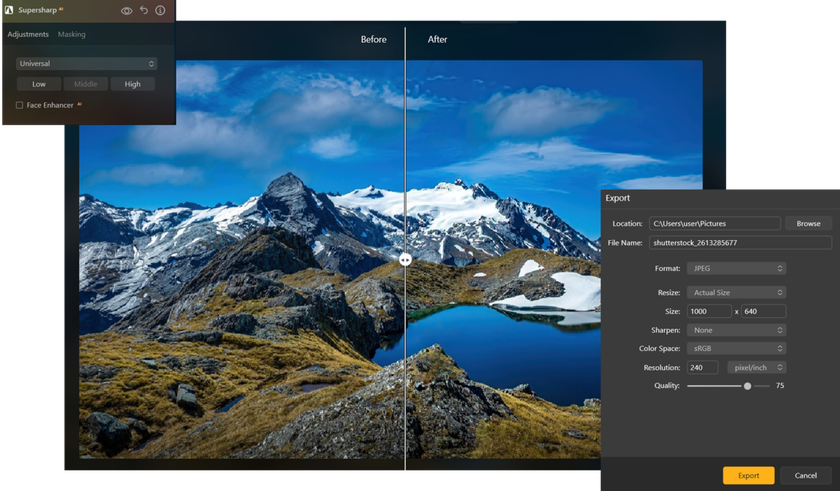The width and height of the screenshot is (840, 491).
Task: Toggle the Supersharp eye visibility icon
Action: 126,11
